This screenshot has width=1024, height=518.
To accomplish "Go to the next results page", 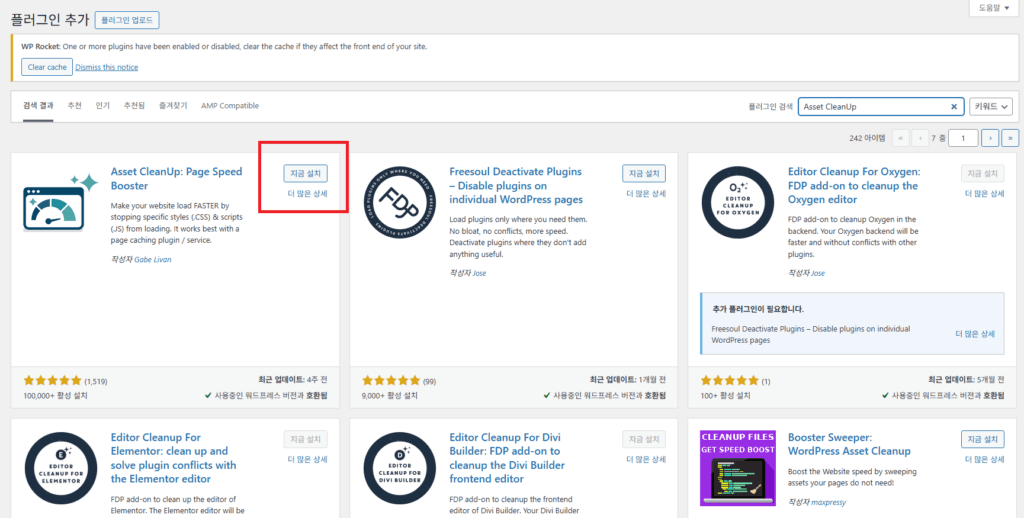I will pos(990,138).
